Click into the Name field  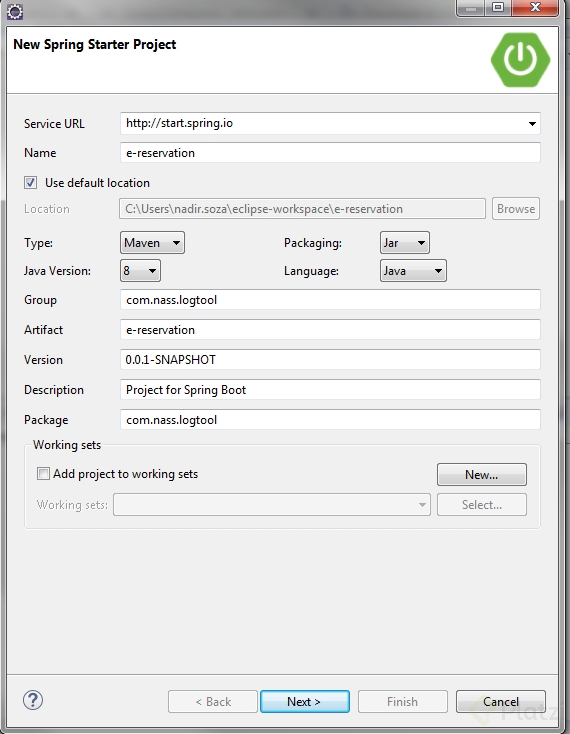pyautogui.click(x=330, y=153)
